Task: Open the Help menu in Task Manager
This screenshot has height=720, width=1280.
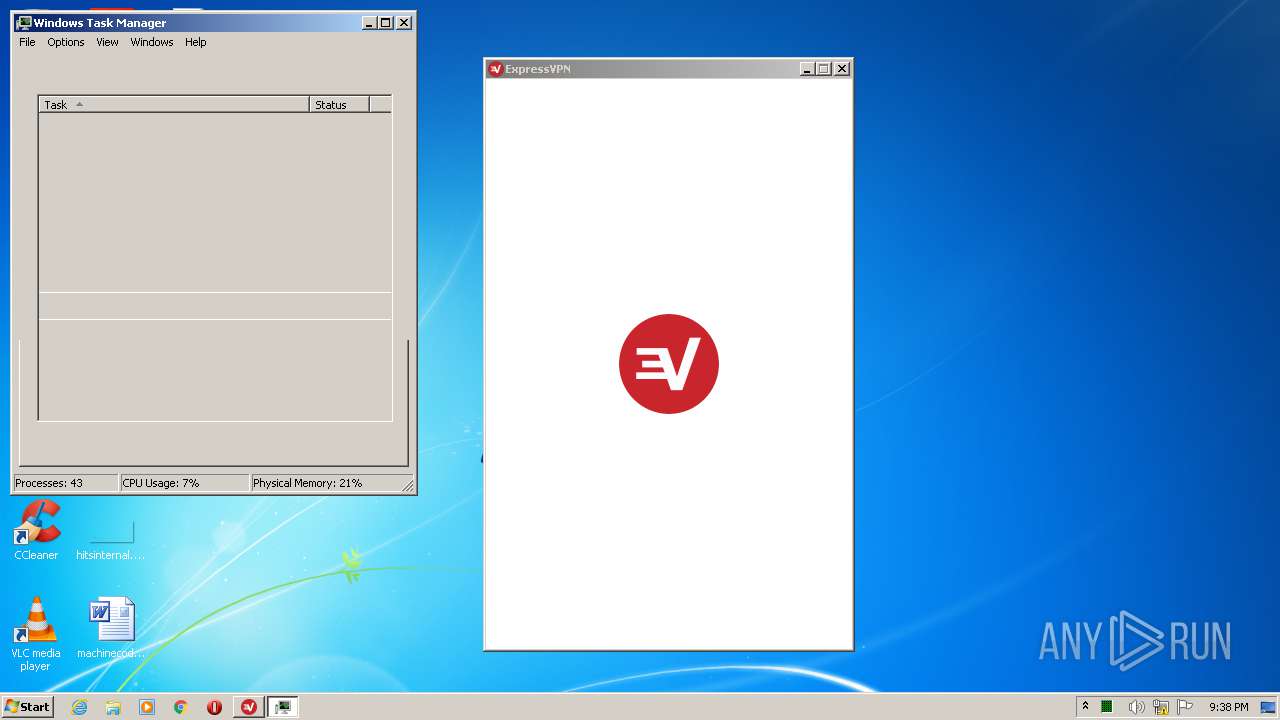Action: coord(196,42)
